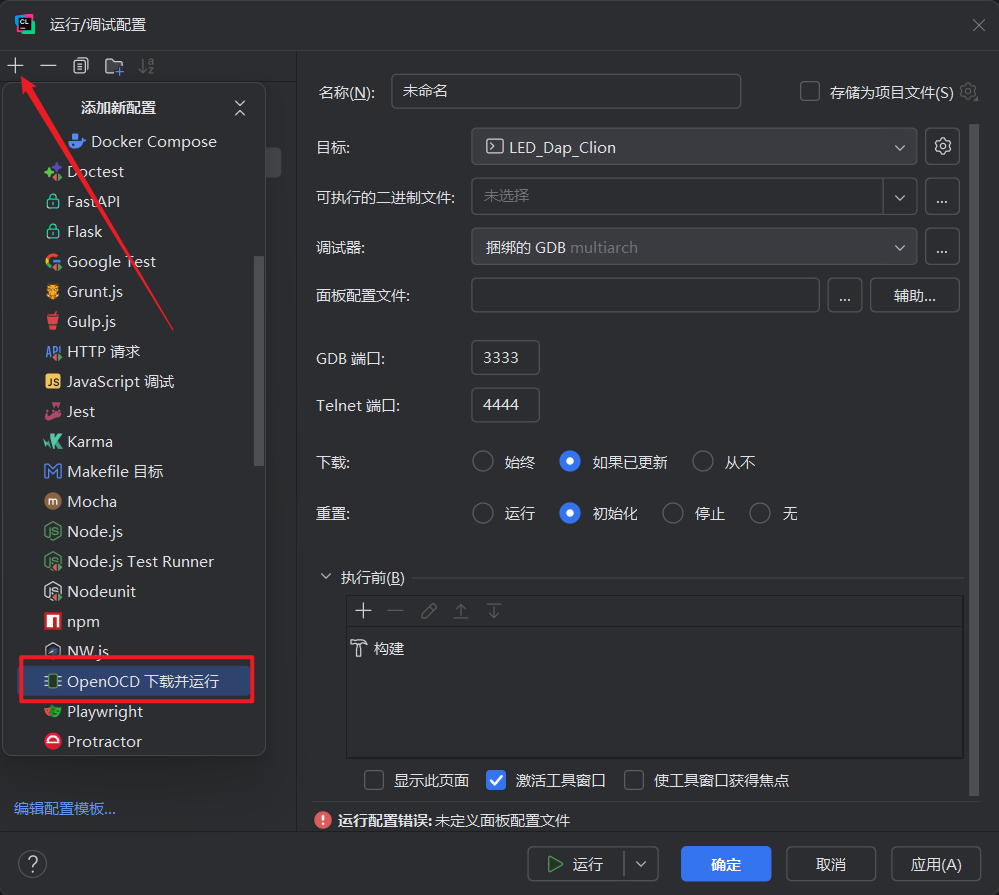
Task: Add a before-launch task plus icon
Action: coord(363,610)
